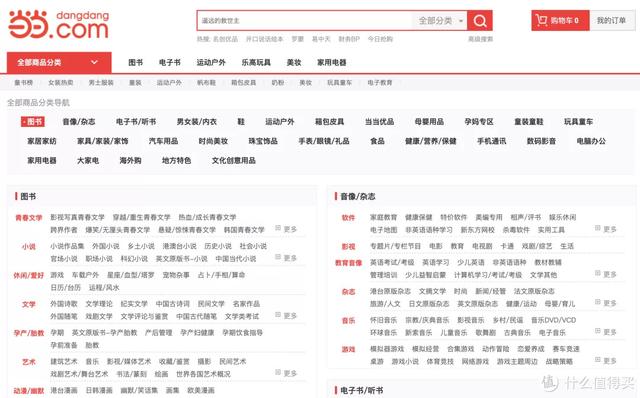Click hot search term 罗蒙
The width and height of the screenshot is (640, 398).
click(x=297, y=39)
